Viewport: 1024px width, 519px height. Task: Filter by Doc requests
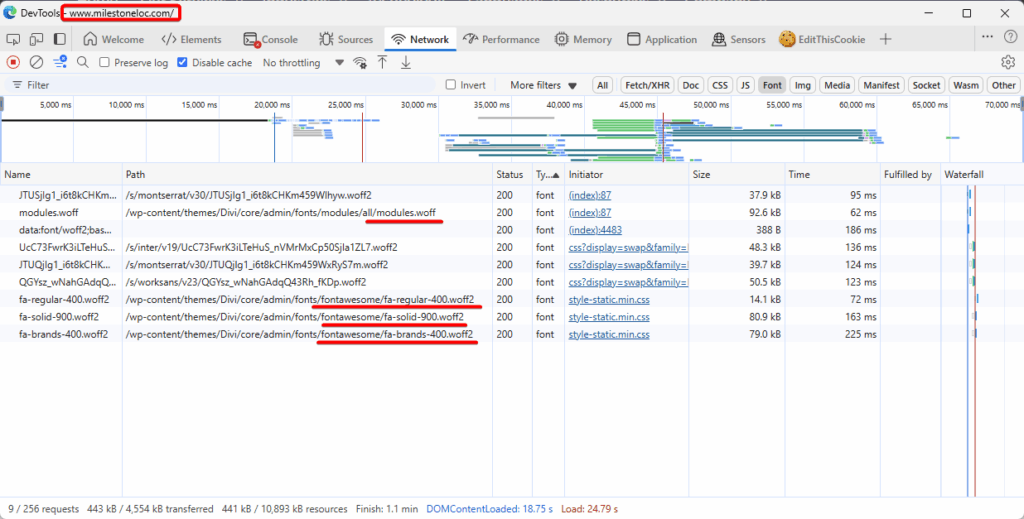point(691,85)
